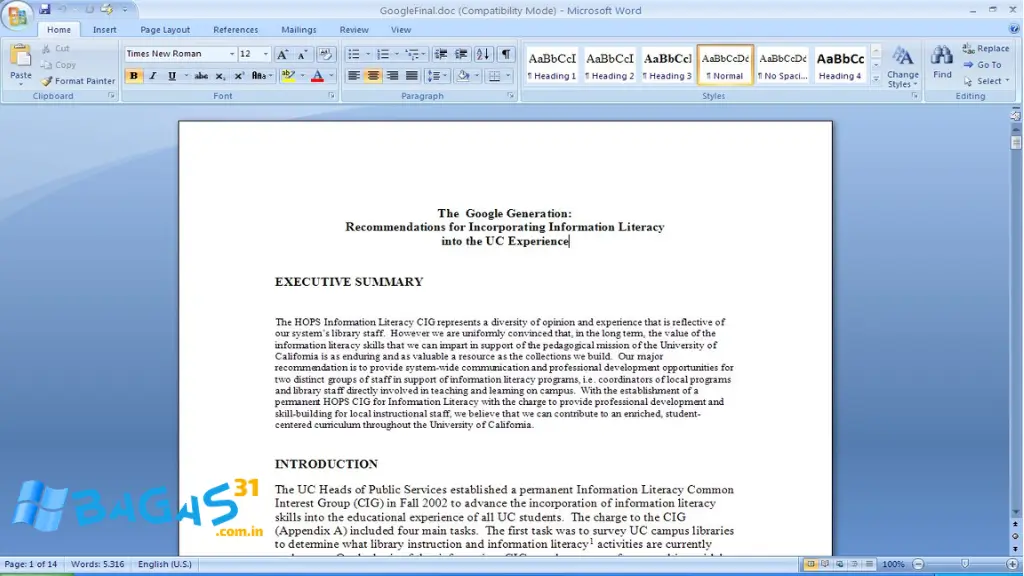Zoom in using the plus control
This screenshot has height=576, width=1024.
click(x=1011, y=563)
